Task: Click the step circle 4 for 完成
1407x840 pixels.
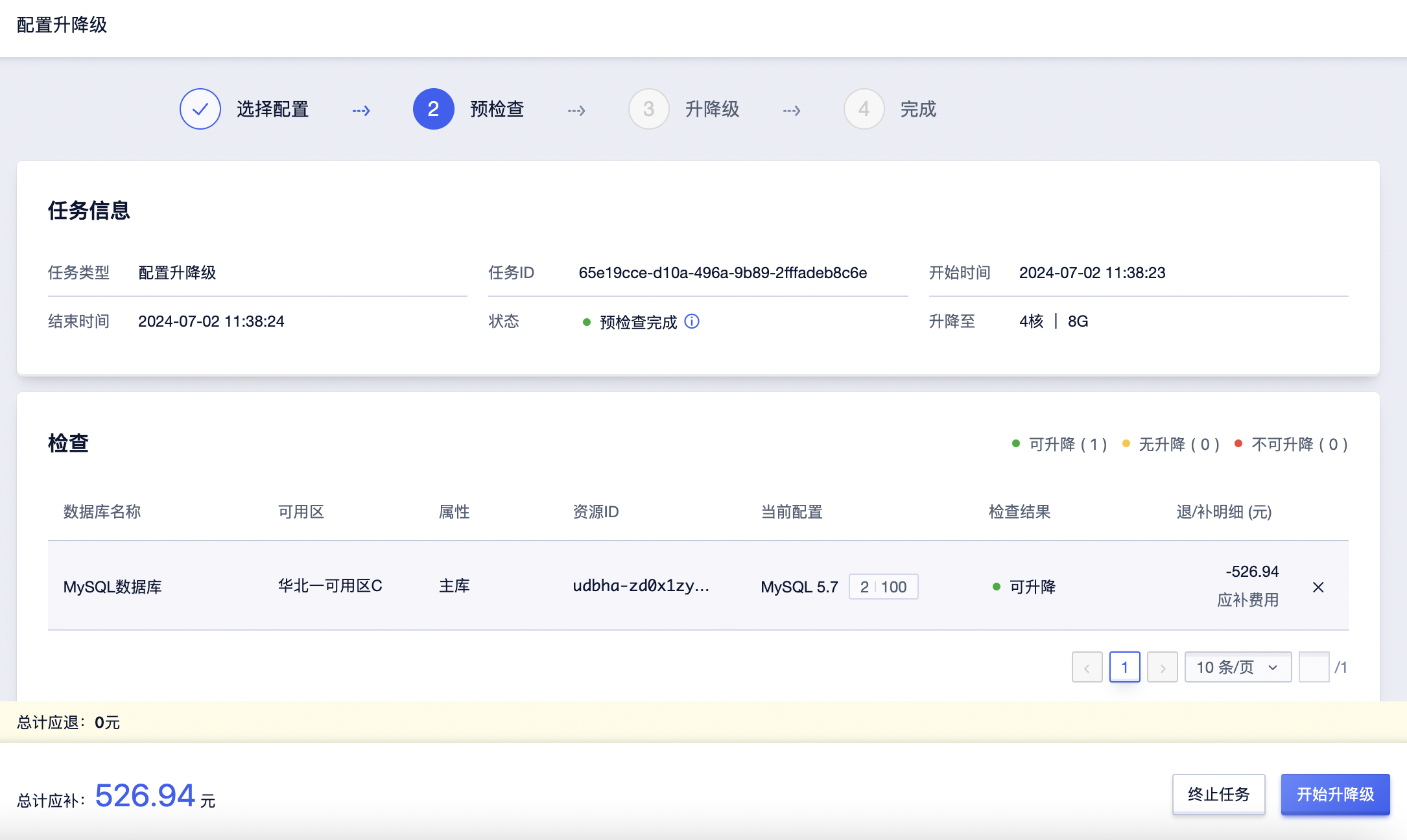Action: [x=864, y=109]
